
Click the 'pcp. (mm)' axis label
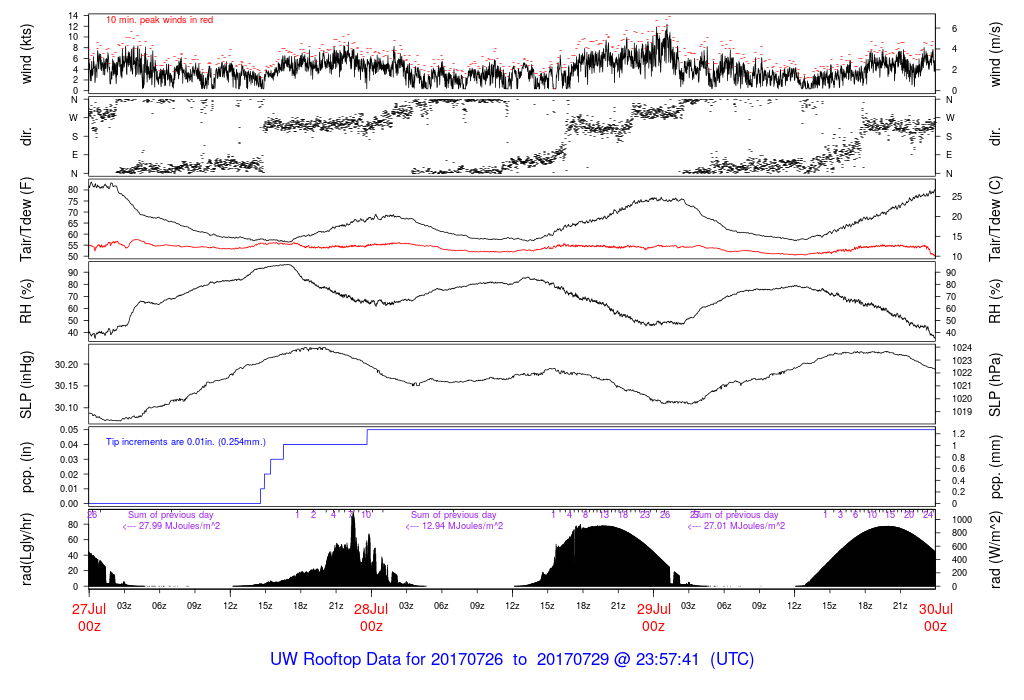(995, 467)
